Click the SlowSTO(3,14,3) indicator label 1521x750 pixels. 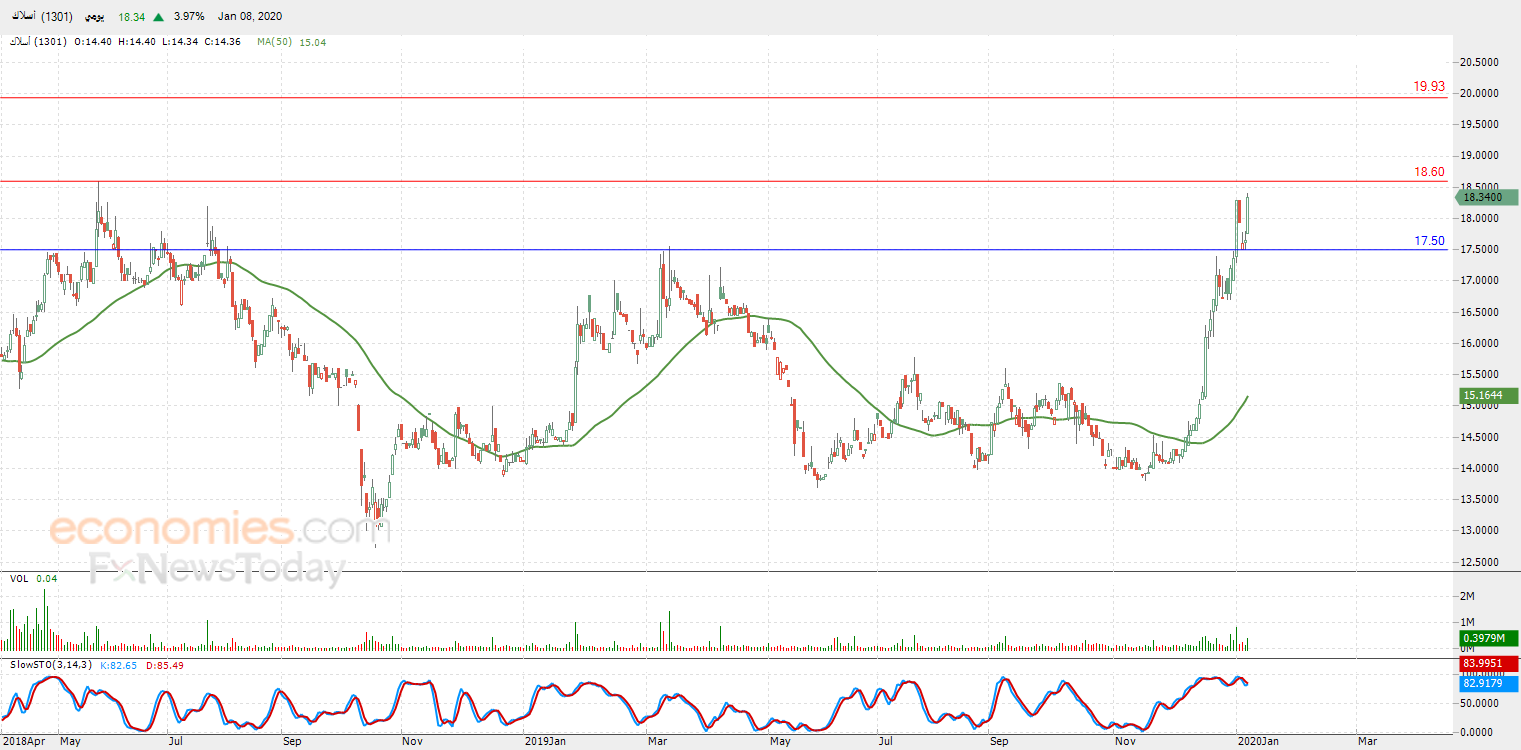click(51, 665)
